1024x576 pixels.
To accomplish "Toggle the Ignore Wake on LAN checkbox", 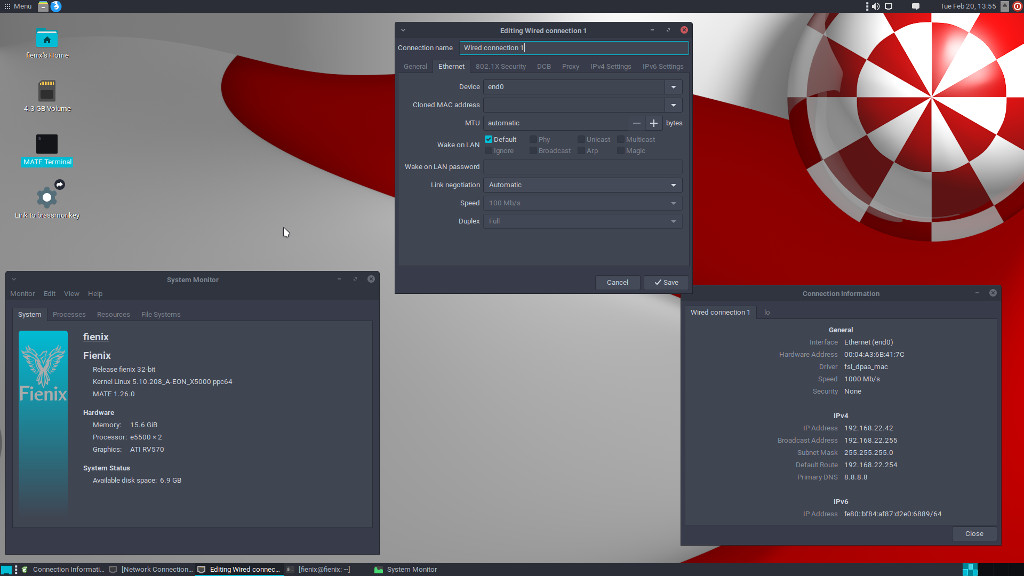I will (488, 150).
